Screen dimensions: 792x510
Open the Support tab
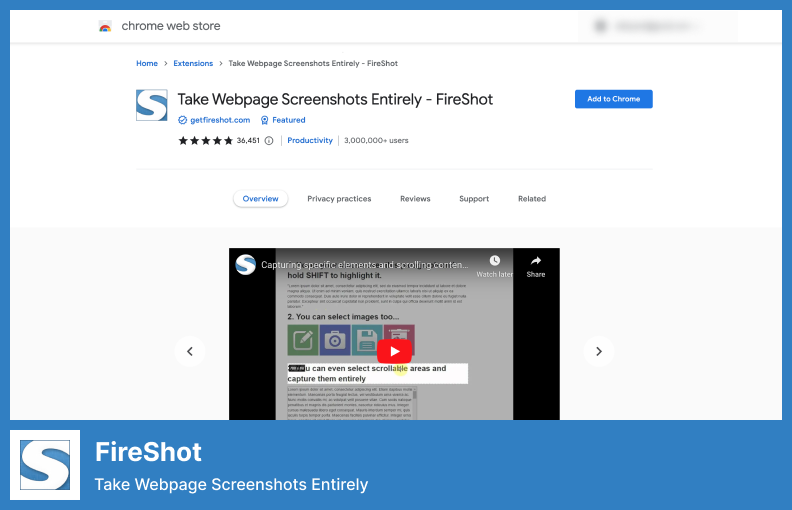pyautogui.click(x=474, y=199)
